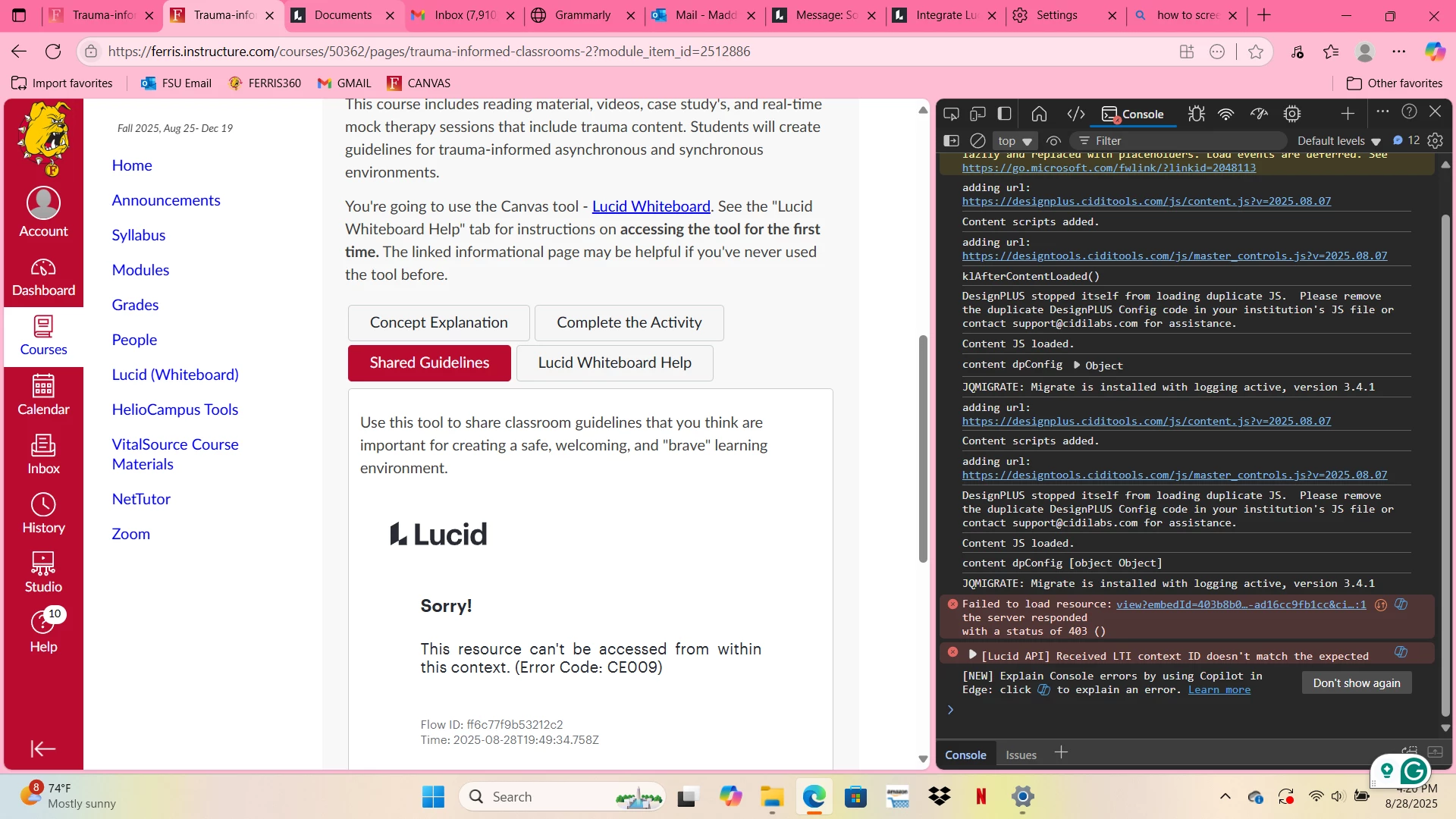Open Canvas History
This screenshot has width=1456, height=819.
click(x=43, y=513)
